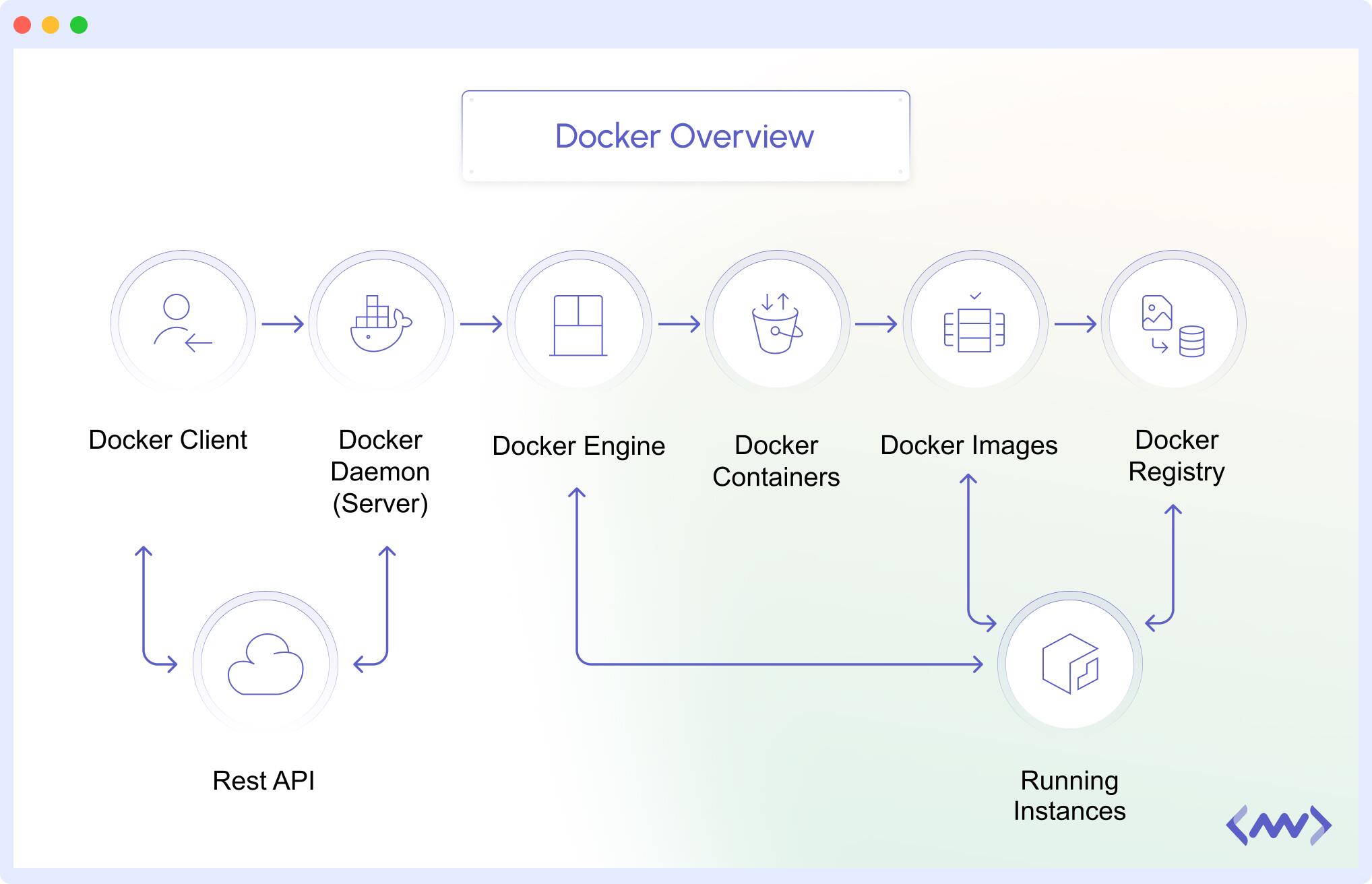This screenshot has width=1372, height=884.
Task: Click the green traffic light button
Action: (x=79, y=25)
